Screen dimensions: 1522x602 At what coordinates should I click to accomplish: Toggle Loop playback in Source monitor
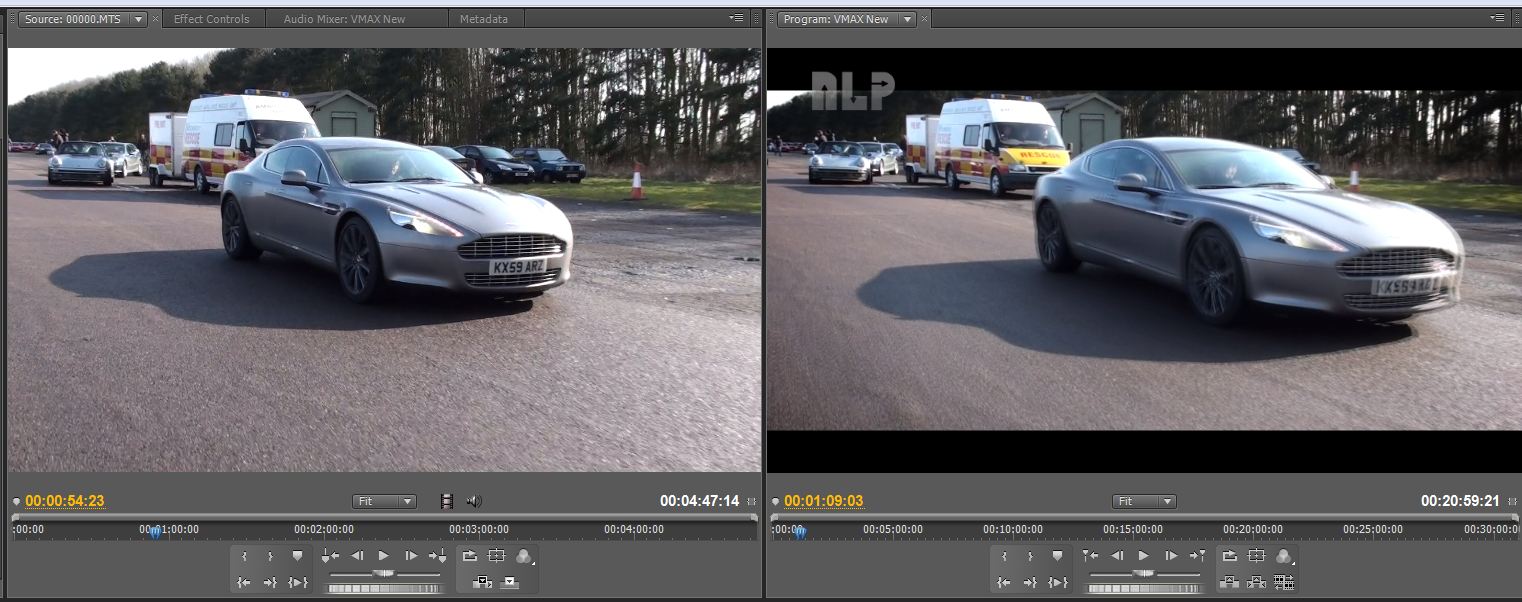tap(469, 556)
